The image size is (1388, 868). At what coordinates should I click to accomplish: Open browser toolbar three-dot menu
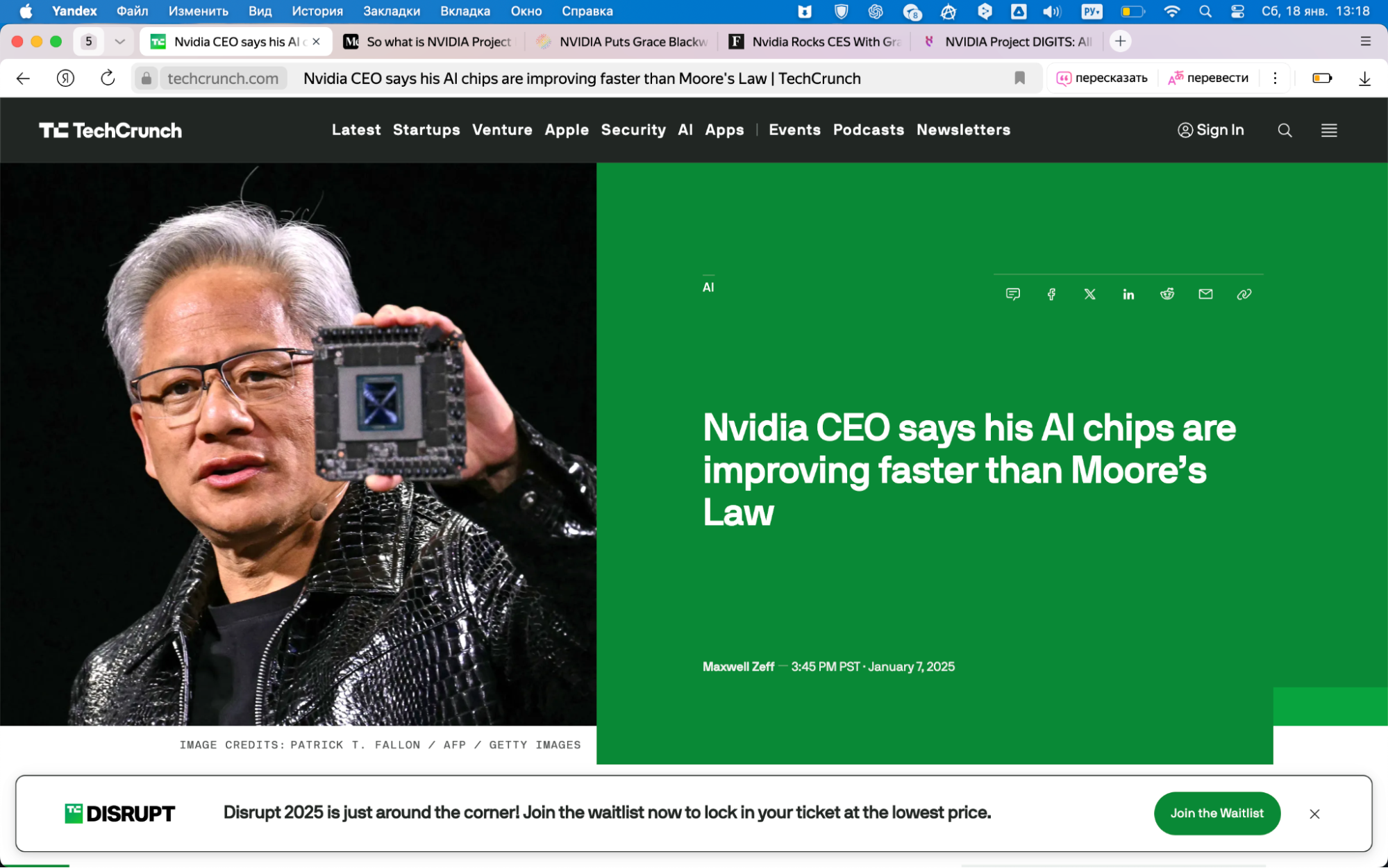1275,78
